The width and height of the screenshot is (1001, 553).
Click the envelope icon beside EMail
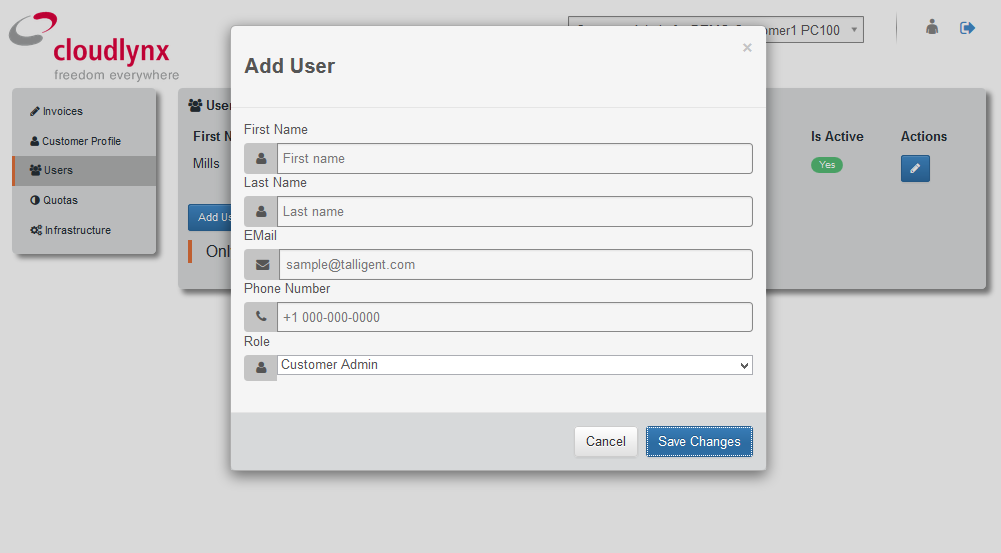pyautogui.click(x=262, y=264)
